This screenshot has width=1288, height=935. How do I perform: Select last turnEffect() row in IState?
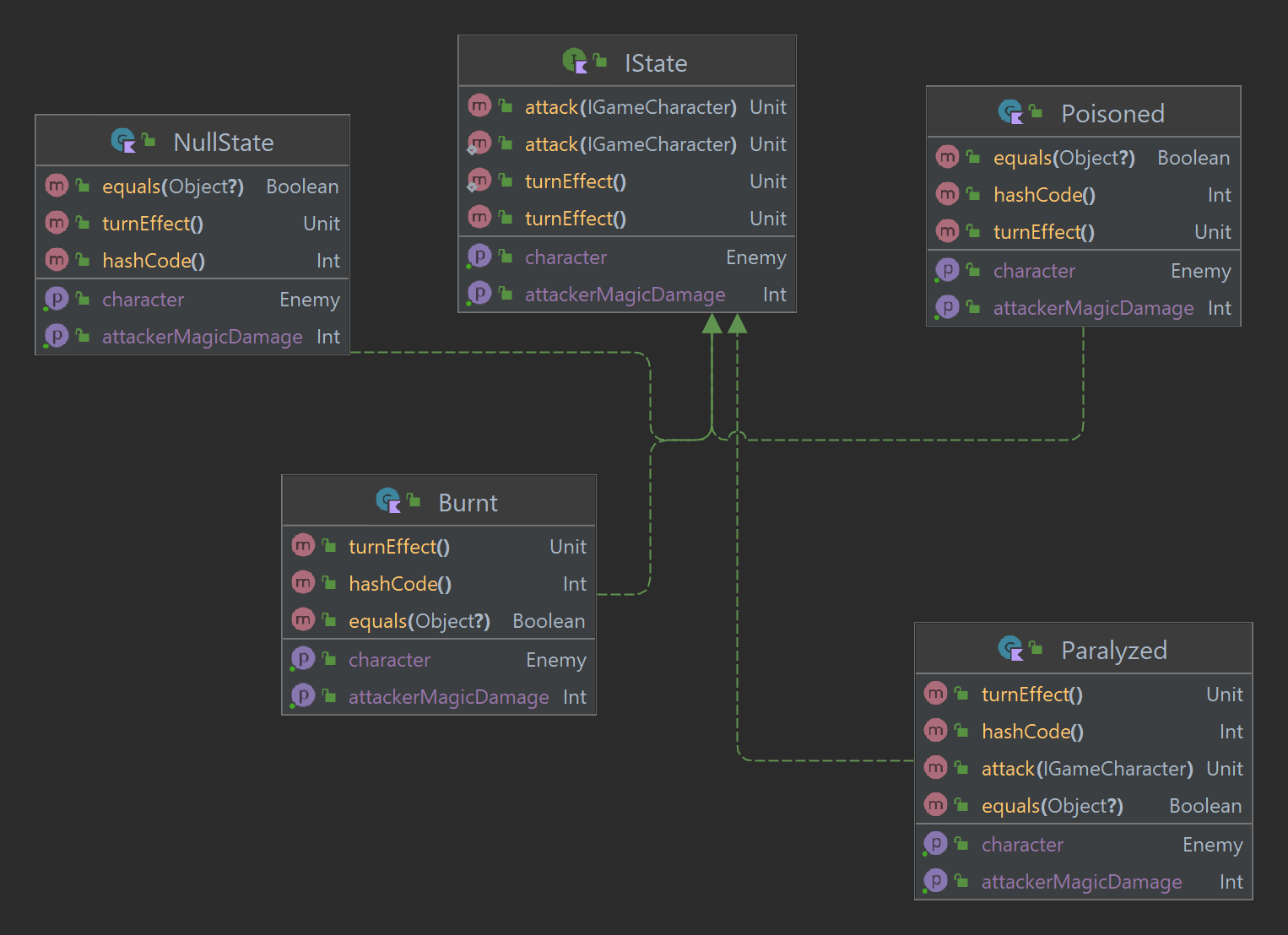pos(576,219)
